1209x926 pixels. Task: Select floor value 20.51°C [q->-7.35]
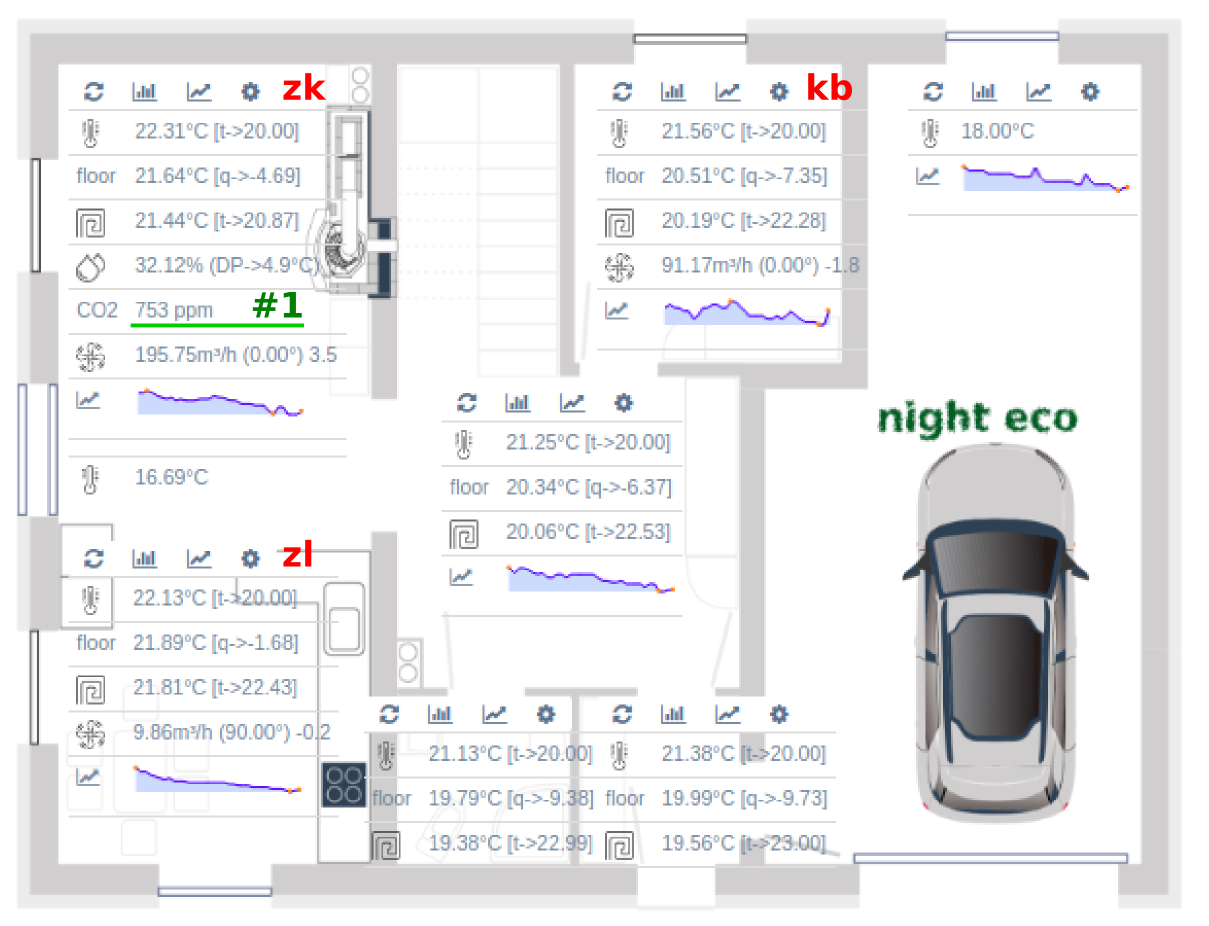coord(744,176)
